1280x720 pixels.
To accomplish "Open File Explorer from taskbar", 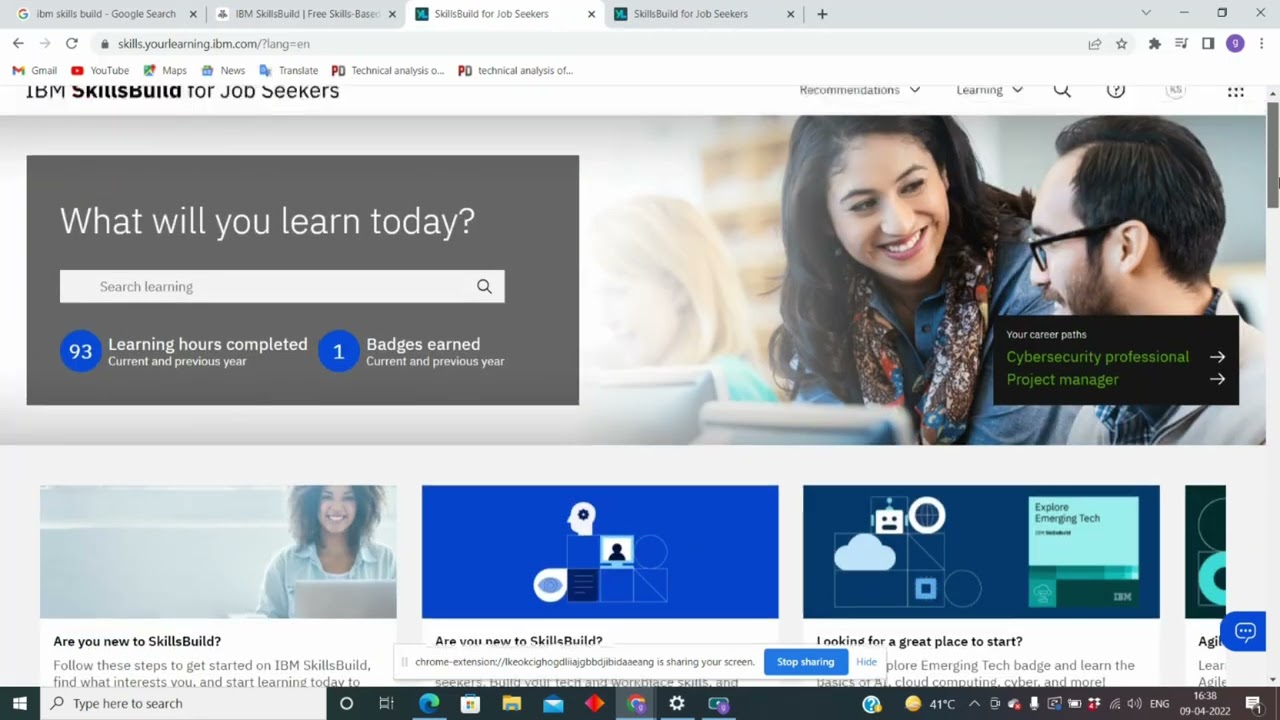I will click(x=512, y=703).
